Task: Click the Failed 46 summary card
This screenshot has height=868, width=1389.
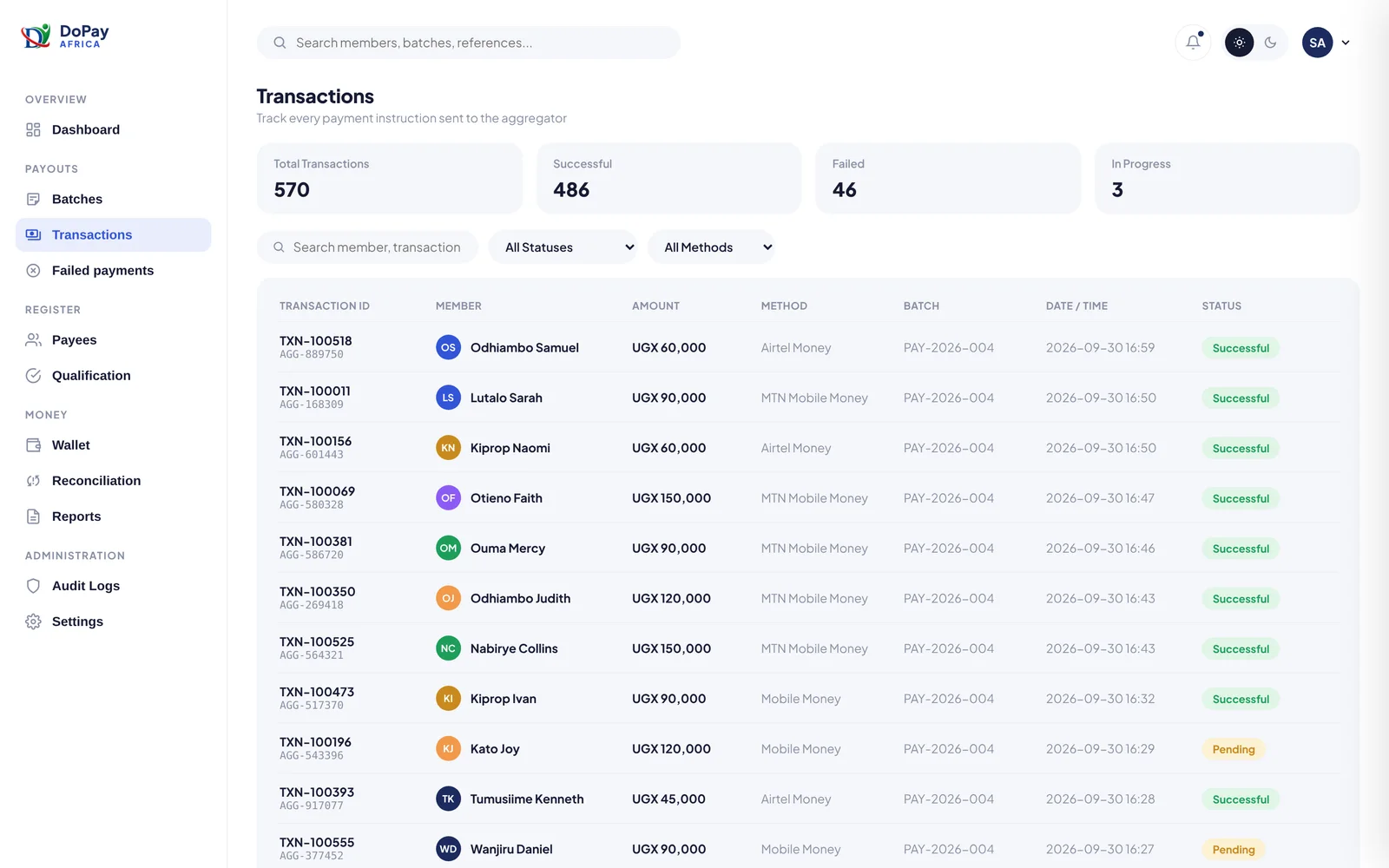Action: (948, 178)
